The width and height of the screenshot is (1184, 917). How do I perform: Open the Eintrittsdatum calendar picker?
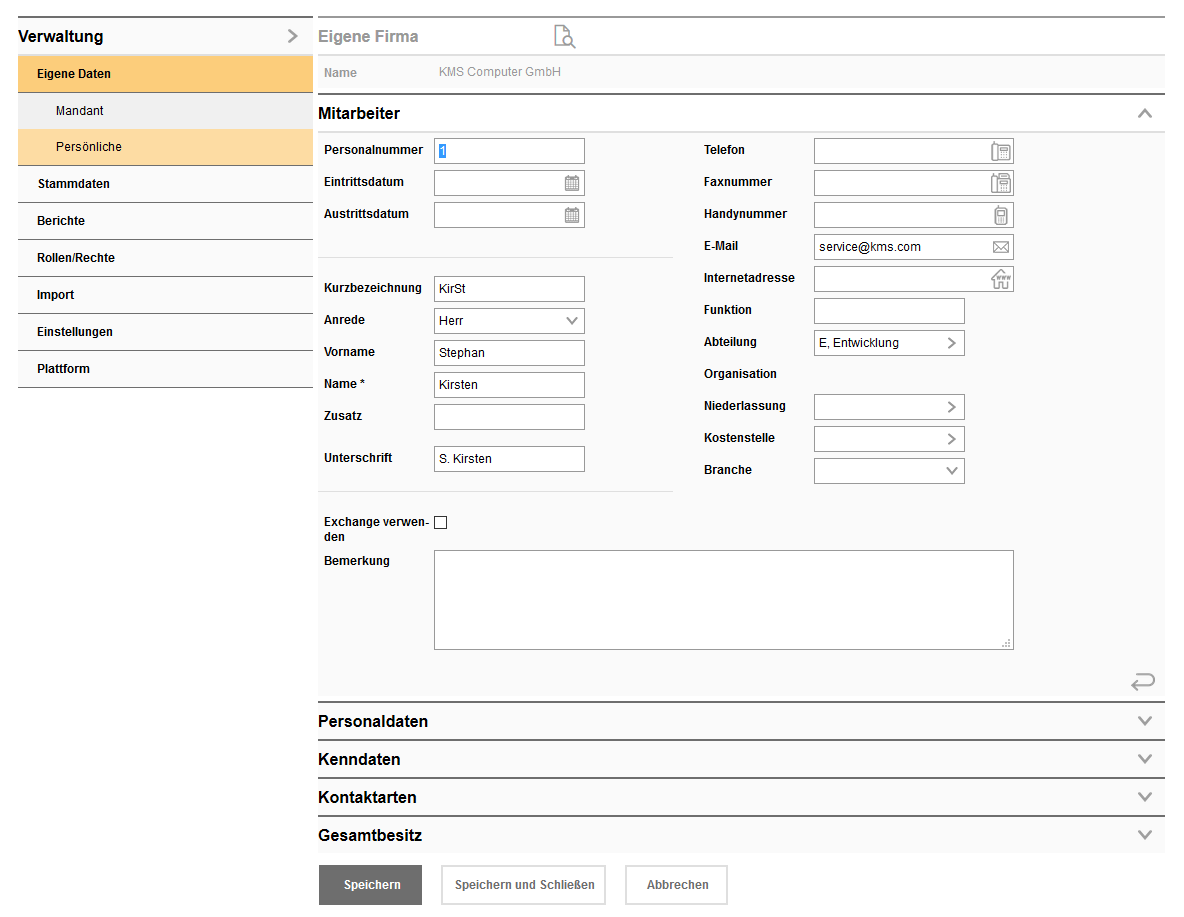572,183
